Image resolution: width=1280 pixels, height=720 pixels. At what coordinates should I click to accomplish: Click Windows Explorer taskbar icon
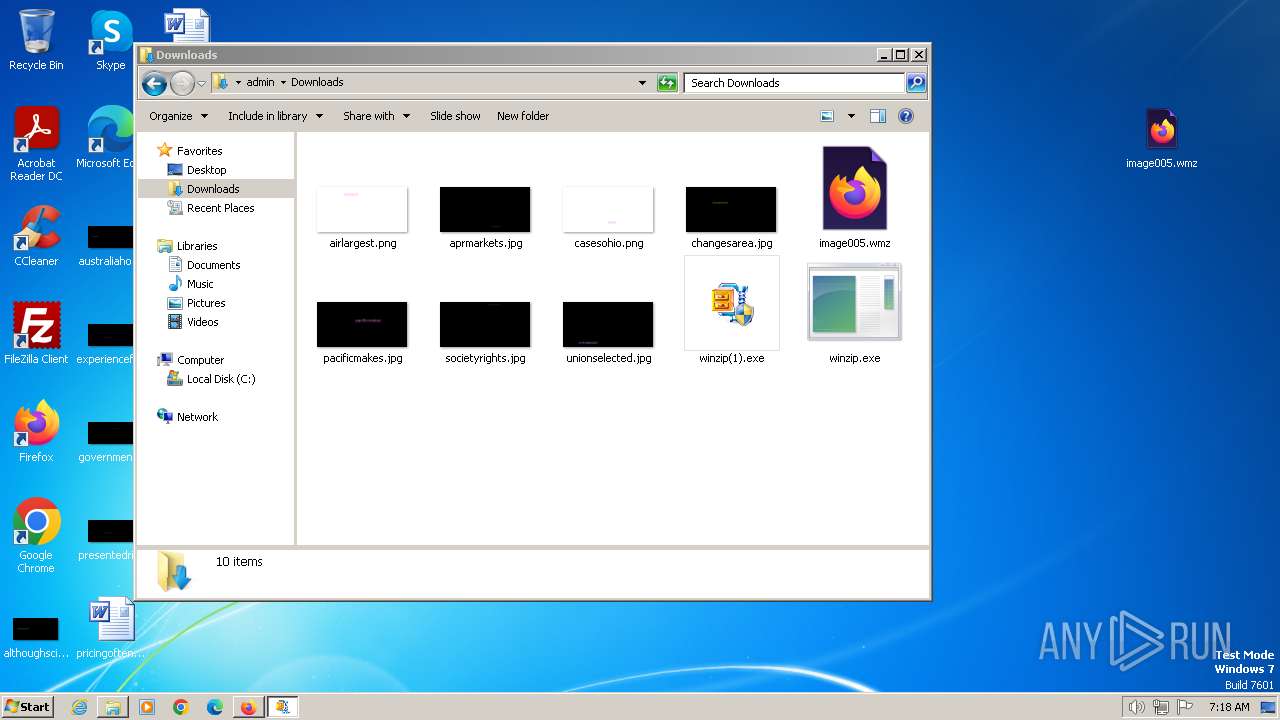113,707
